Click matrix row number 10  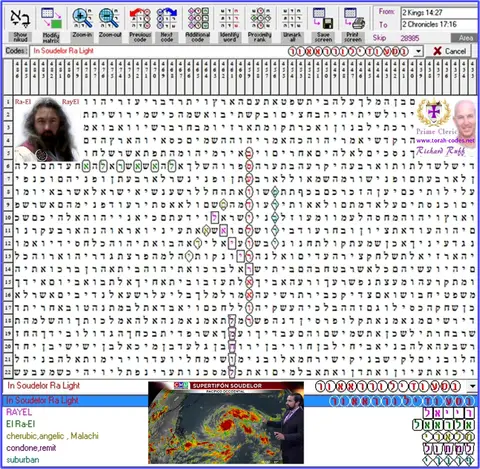pos(8,217)
